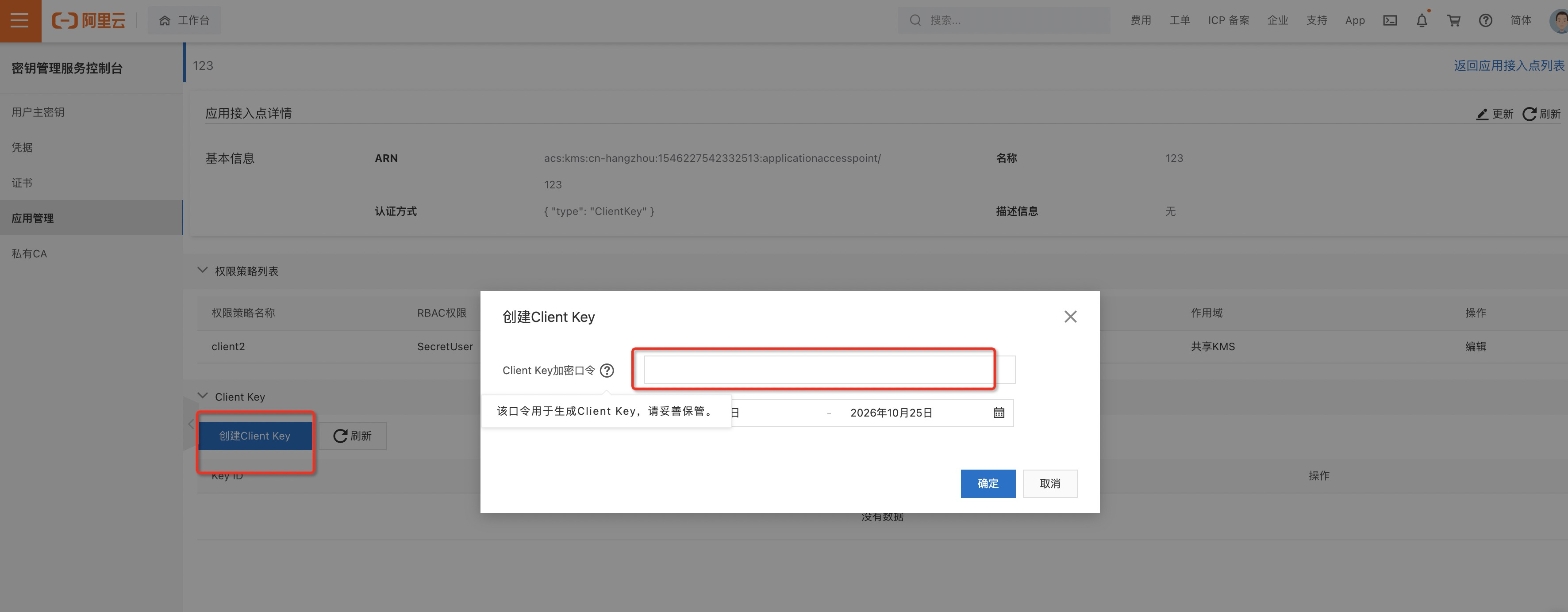
Task: Collapse the left sidebar with arrow handle
Action: (191, 424)
